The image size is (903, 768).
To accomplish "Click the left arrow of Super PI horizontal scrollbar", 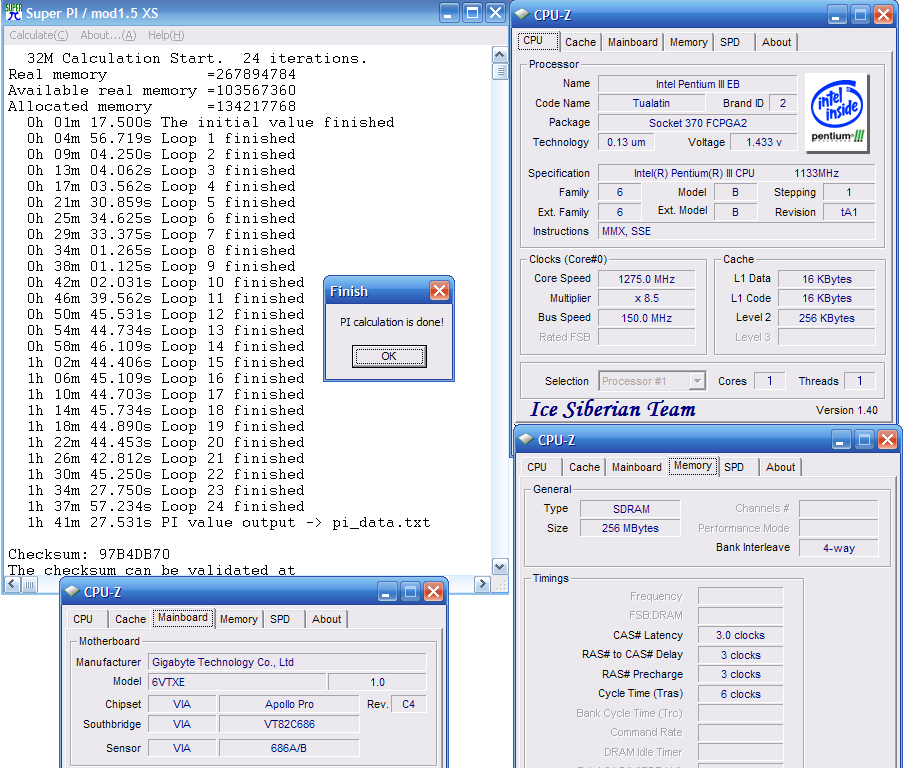I will click(x=12, y=585).
